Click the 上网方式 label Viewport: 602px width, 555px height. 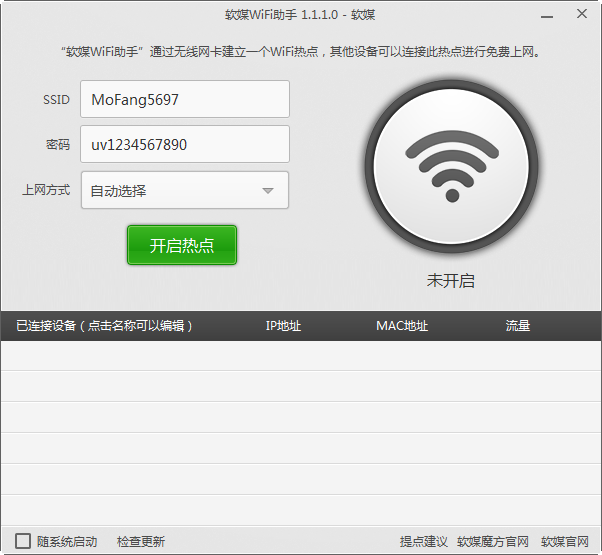(46, 190)
